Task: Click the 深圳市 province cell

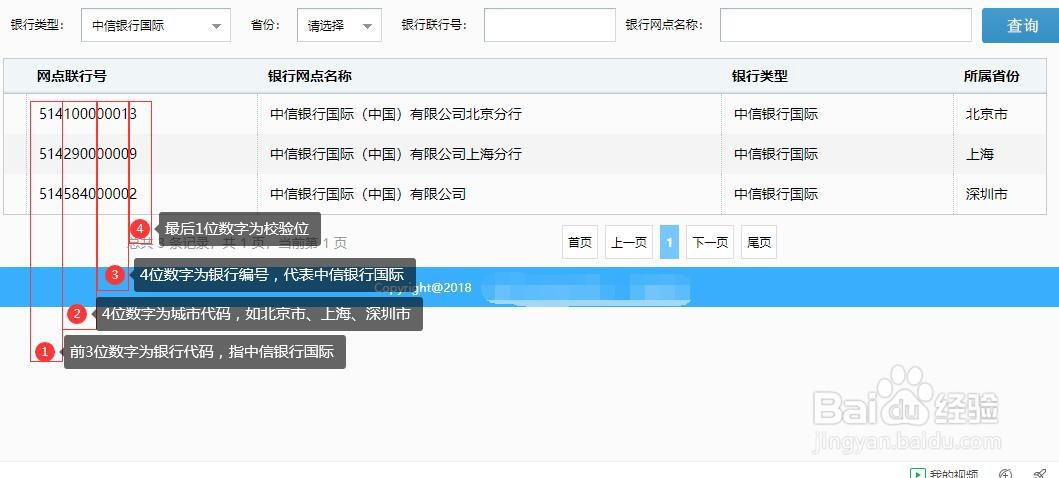Action: coord(987,194)
